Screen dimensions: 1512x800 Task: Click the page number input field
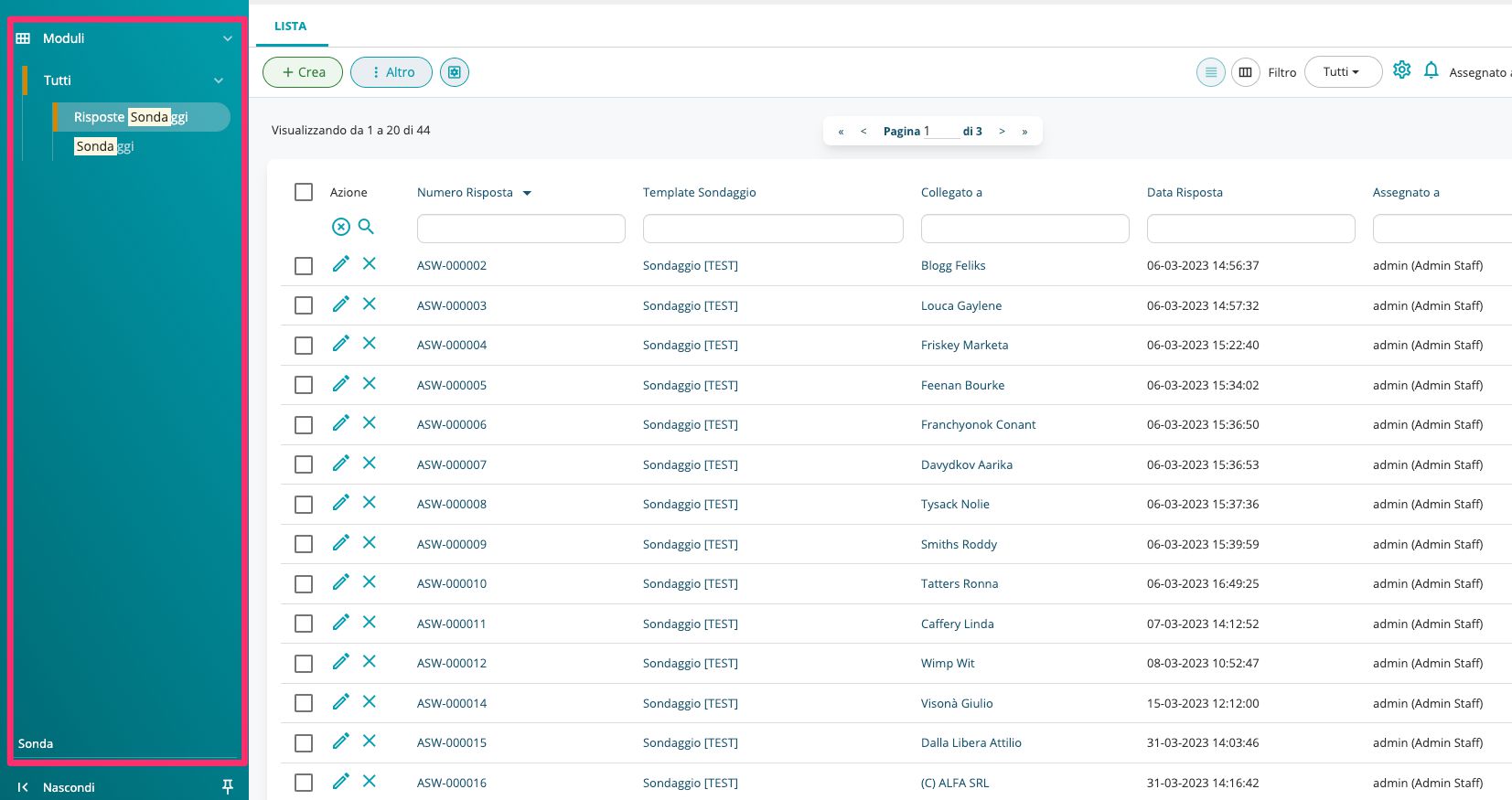tap(941, 131)
